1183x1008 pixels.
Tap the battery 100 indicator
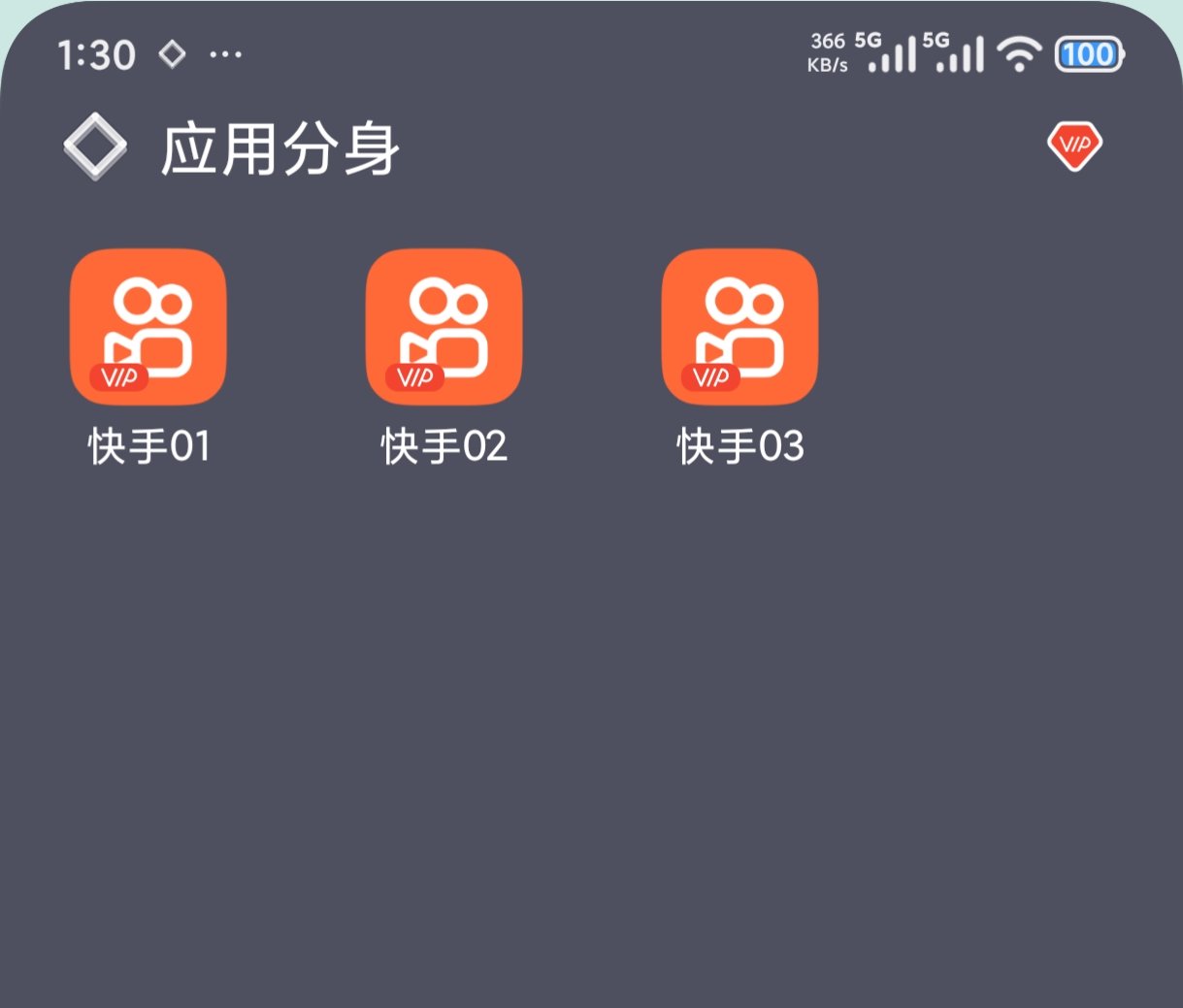[x=1090, y=54]
